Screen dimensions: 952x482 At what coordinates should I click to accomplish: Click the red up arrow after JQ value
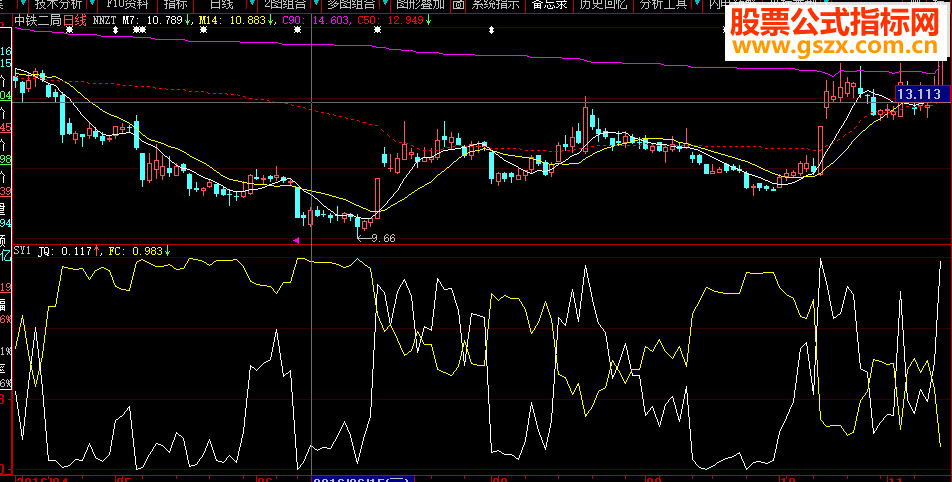[96, 252]
